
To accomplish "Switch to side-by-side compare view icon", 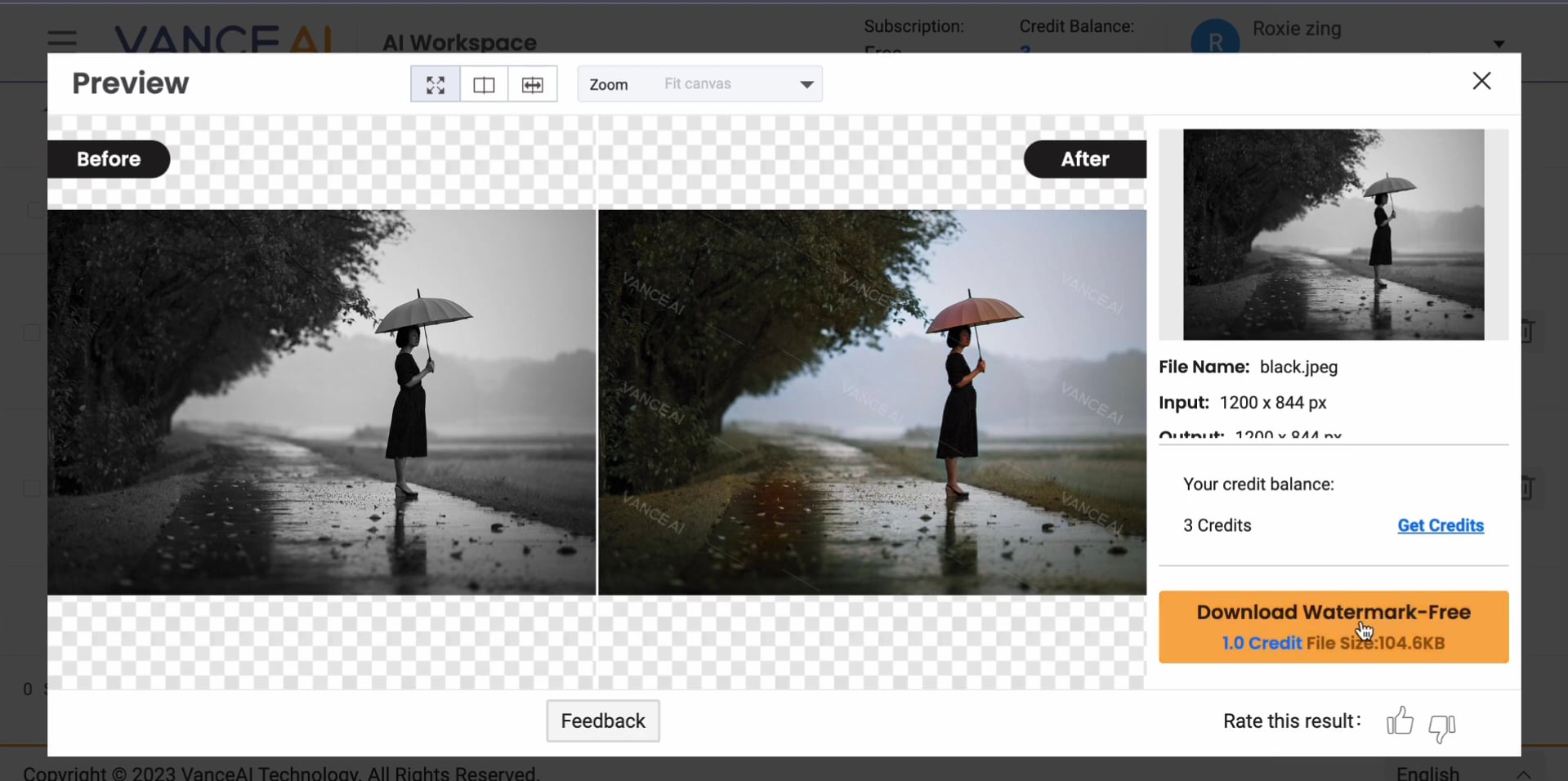I will pos(484,84).
